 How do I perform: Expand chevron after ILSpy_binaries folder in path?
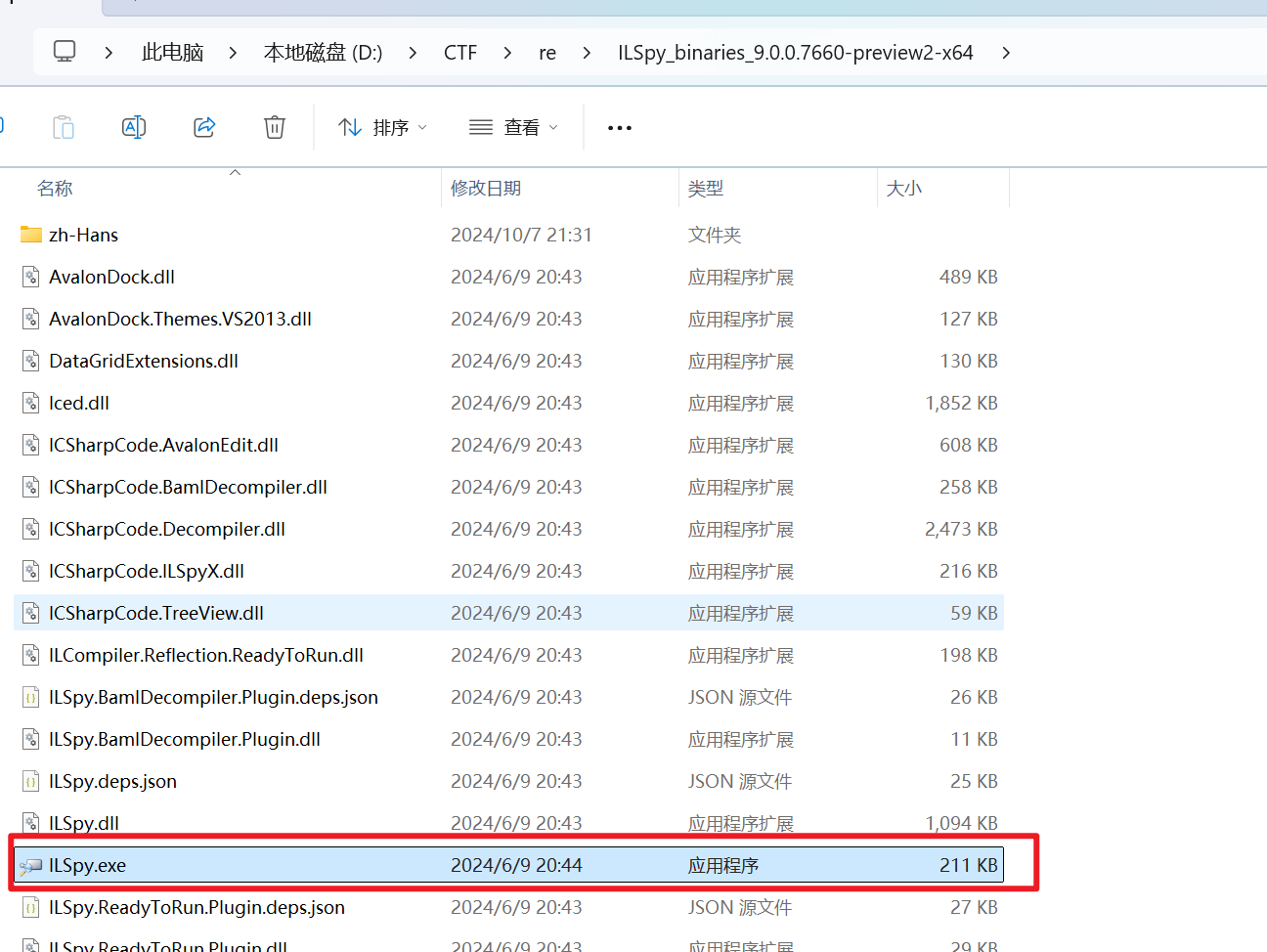pos(1006,53)
